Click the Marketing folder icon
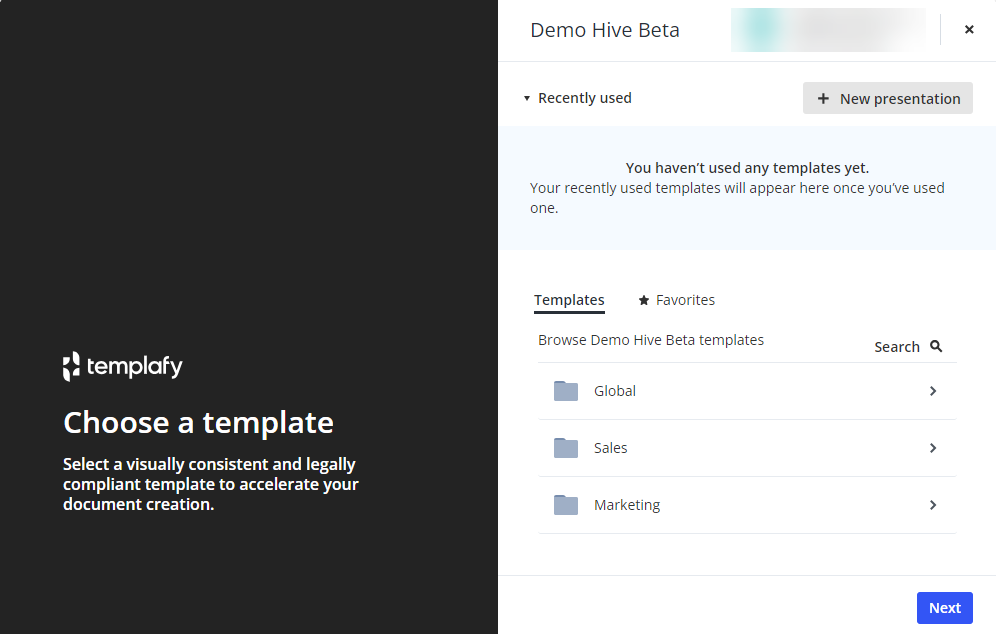Screen dimensions: 996x634 [565, 506]
